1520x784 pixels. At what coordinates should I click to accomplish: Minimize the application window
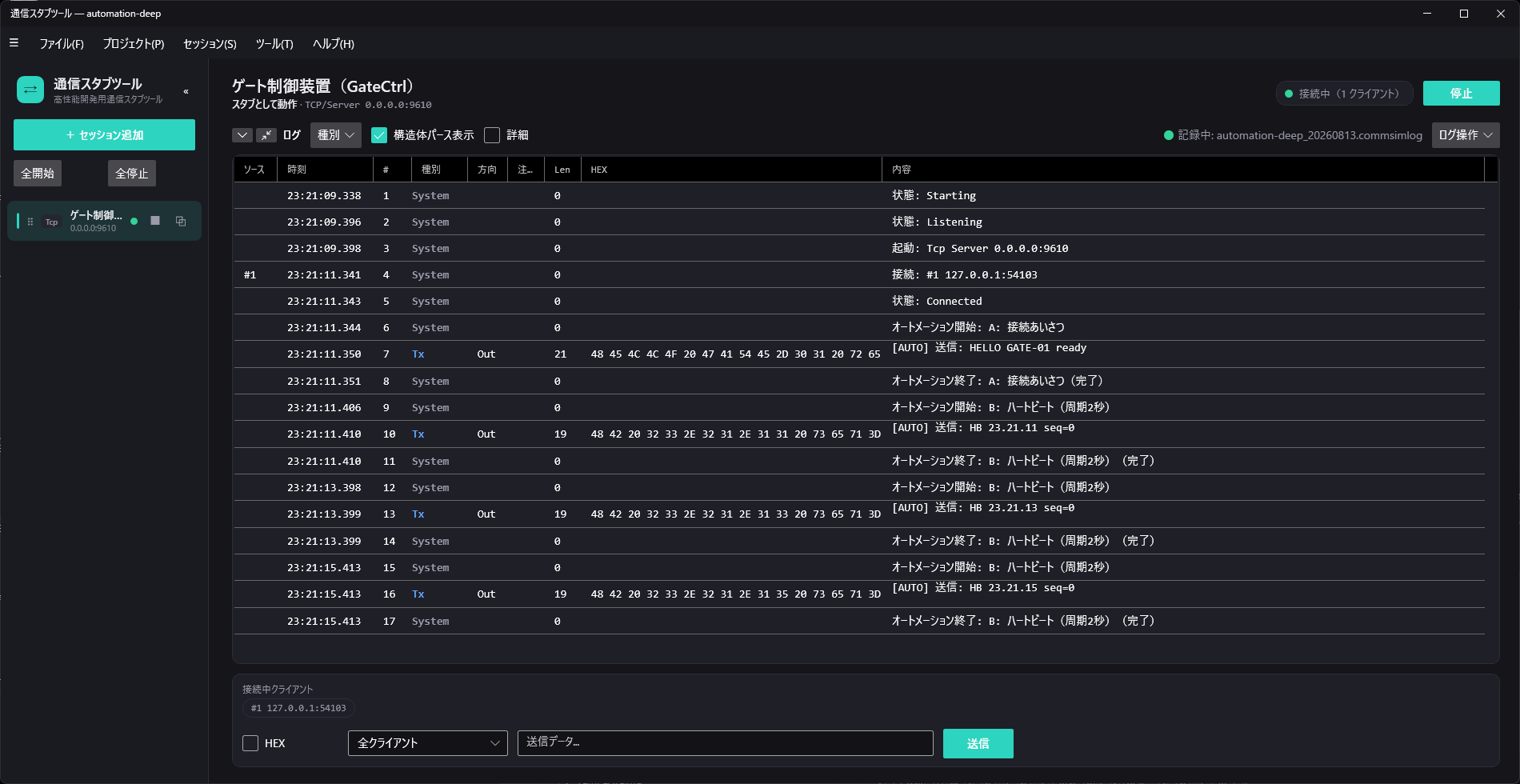coord(1427,14)
